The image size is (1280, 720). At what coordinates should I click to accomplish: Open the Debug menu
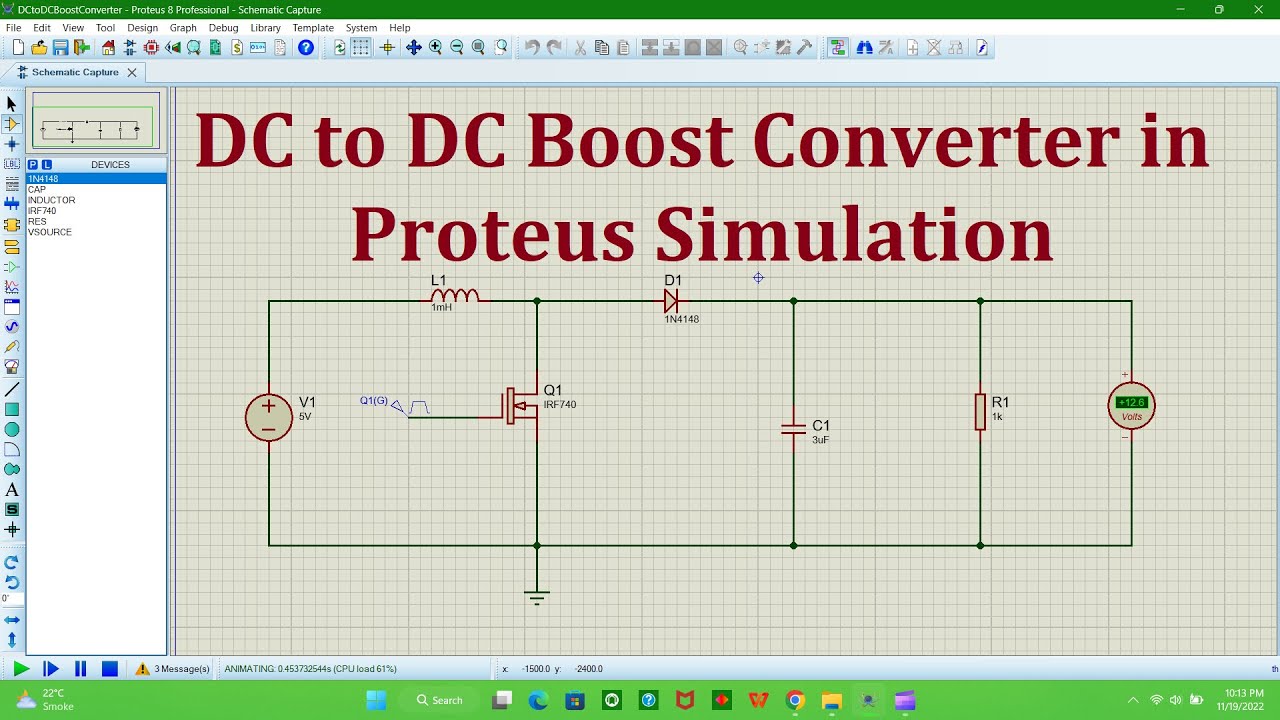click(x=223, y=28)
